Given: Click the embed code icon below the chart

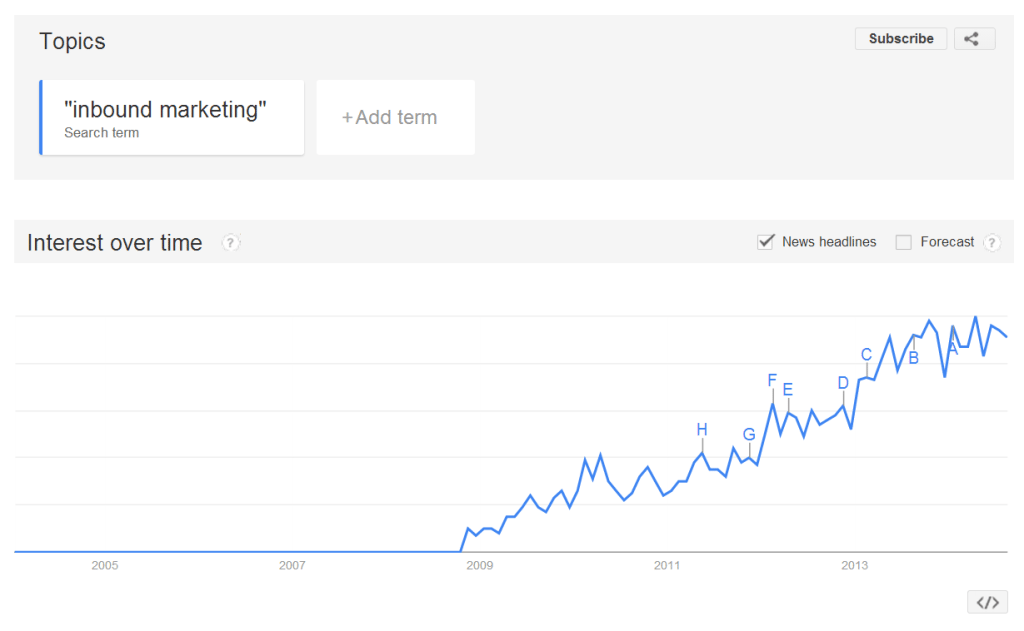Looking at the screenshot, I should [988, 601].
